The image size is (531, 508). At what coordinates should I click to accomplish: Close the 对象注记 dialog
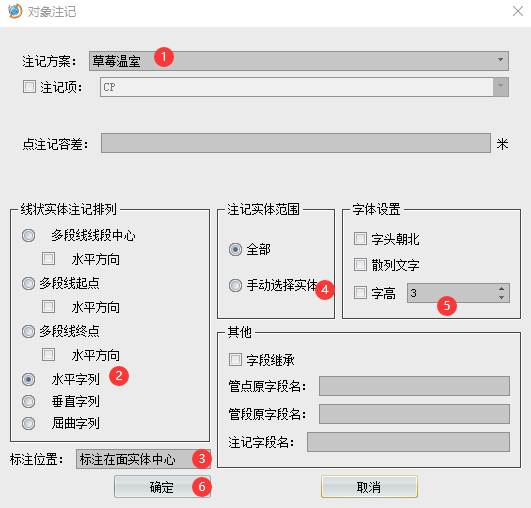click(x=518, y=11)
